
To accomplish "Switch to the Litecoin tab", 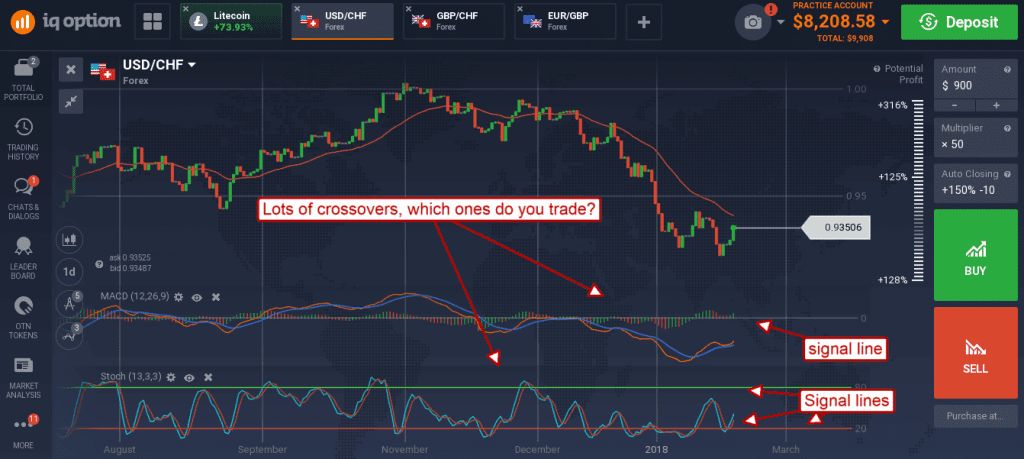I will pyautogui.click(x=231, y=22).
